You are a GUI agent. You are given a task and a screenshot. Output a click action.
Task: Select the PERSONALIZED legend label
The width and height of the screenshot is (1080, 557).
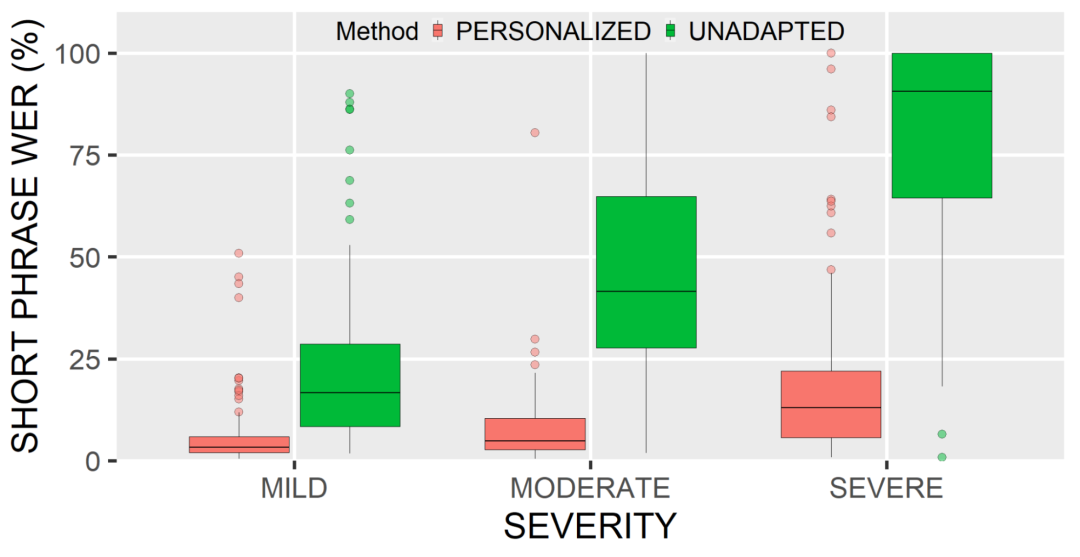click(x=552, y=31)
